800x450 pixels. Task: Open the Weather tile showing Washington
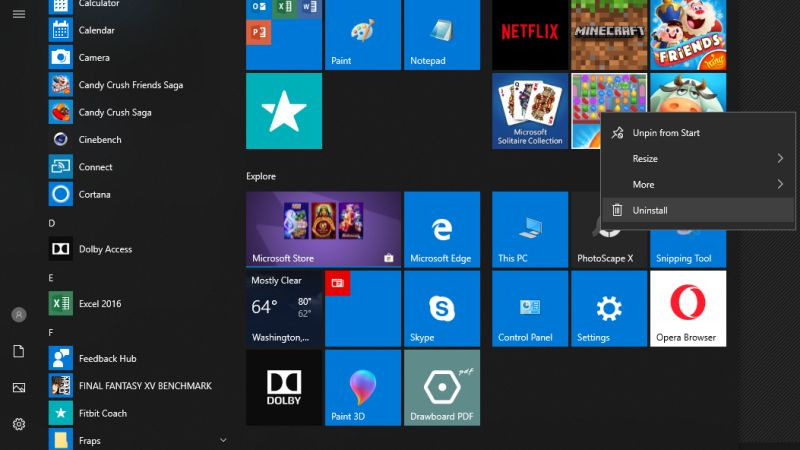(x=284, y=309)
